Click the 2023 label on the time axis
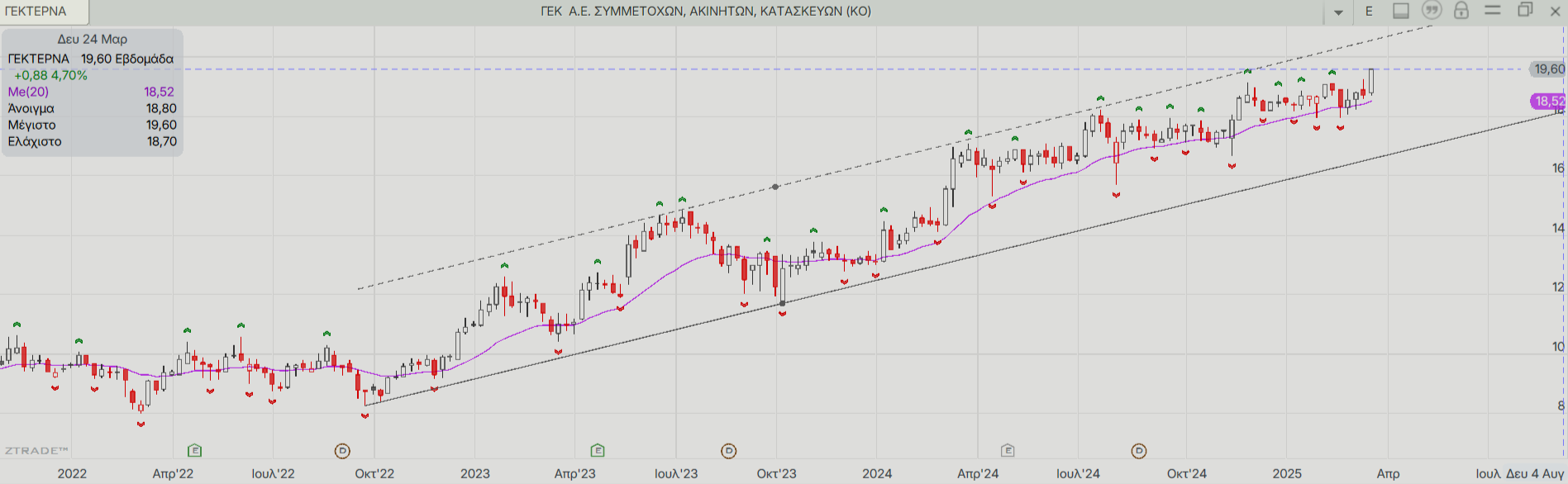 (474, 473)
